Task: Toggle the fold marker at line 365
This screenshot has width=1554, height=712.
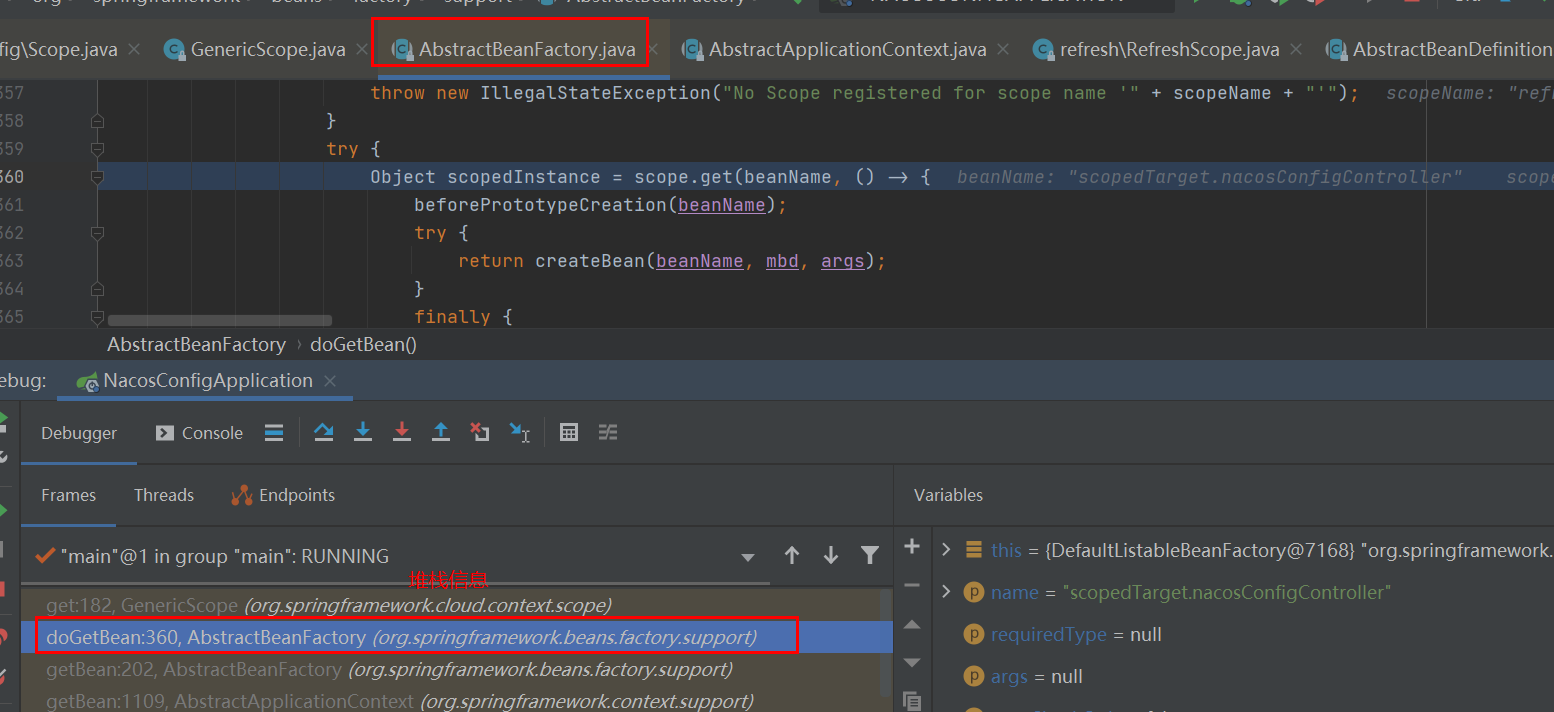Action: 97,317
